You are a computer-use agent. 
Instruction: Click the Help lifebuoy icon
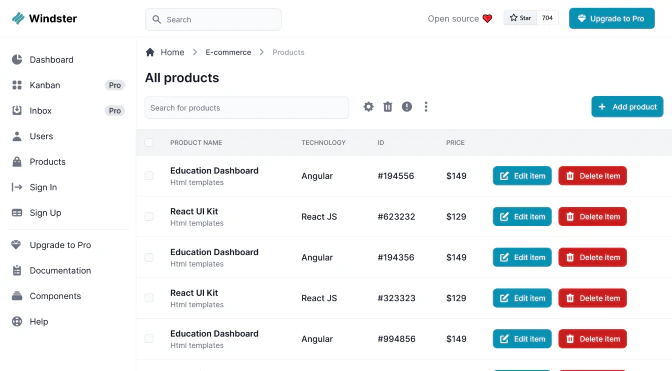17,321
